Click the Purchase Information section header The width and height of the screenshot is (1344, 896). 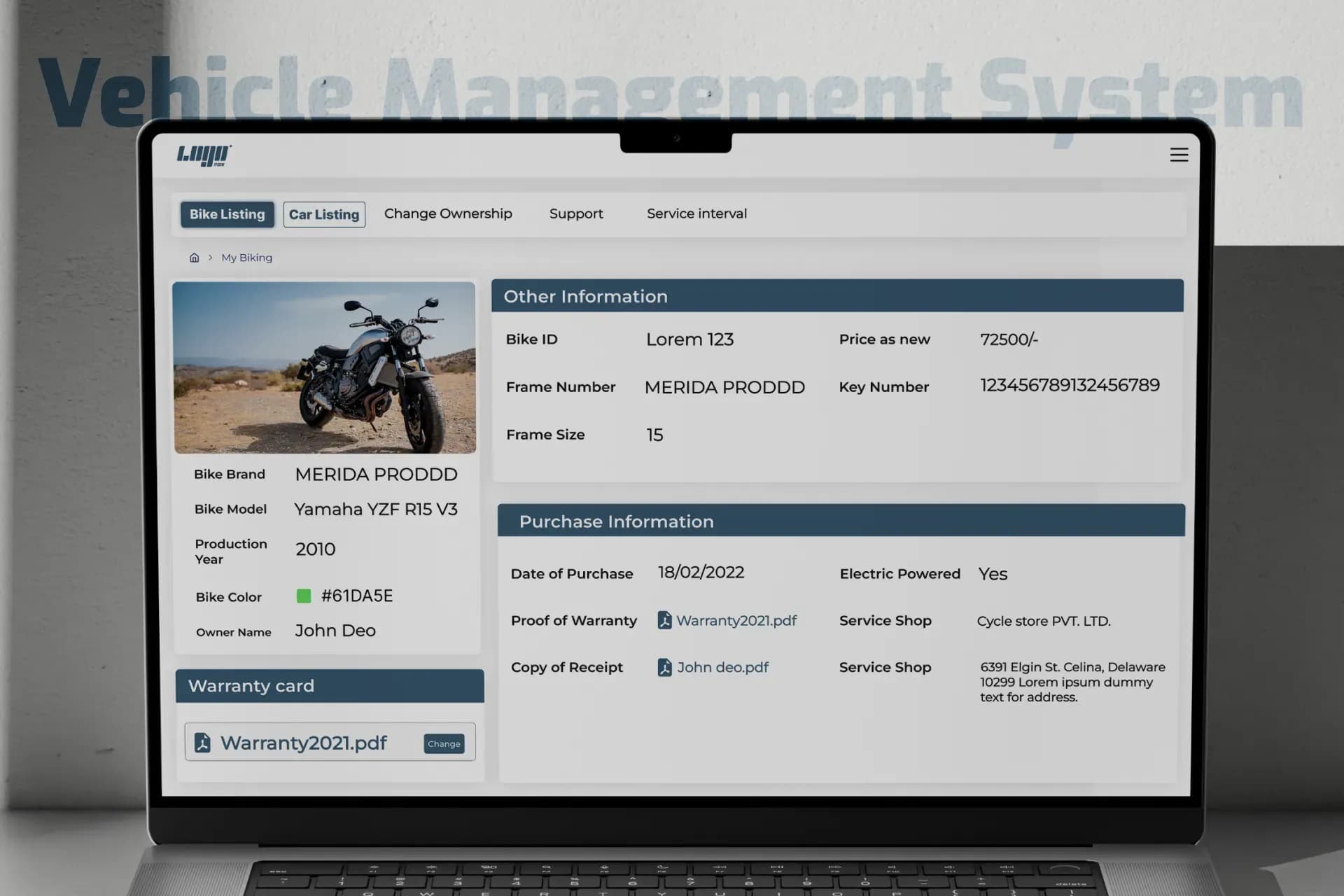(x=841, y=520)
